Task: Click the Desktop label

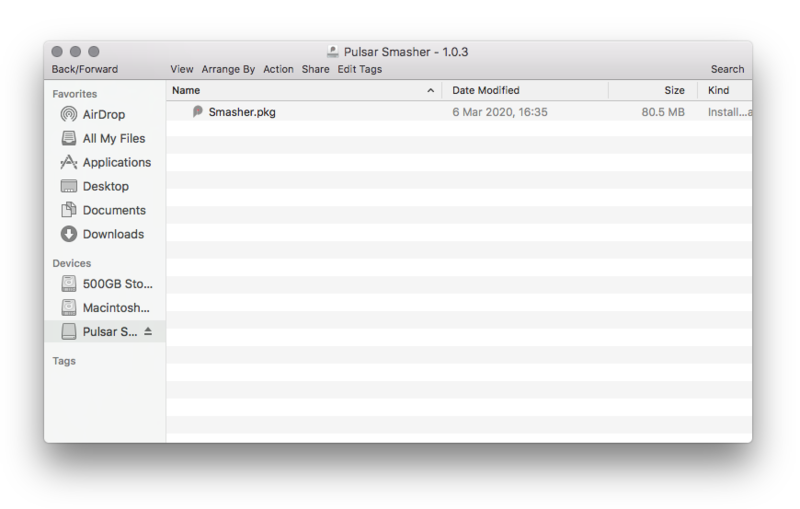Action: pyautogui.click(x=106, y=186)
